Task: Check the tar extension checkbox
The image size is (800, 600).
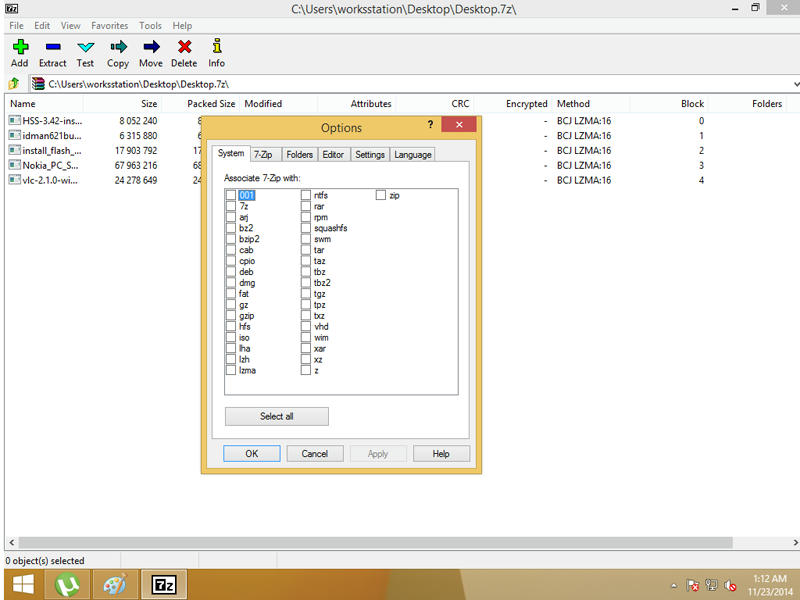Action: 306,250
